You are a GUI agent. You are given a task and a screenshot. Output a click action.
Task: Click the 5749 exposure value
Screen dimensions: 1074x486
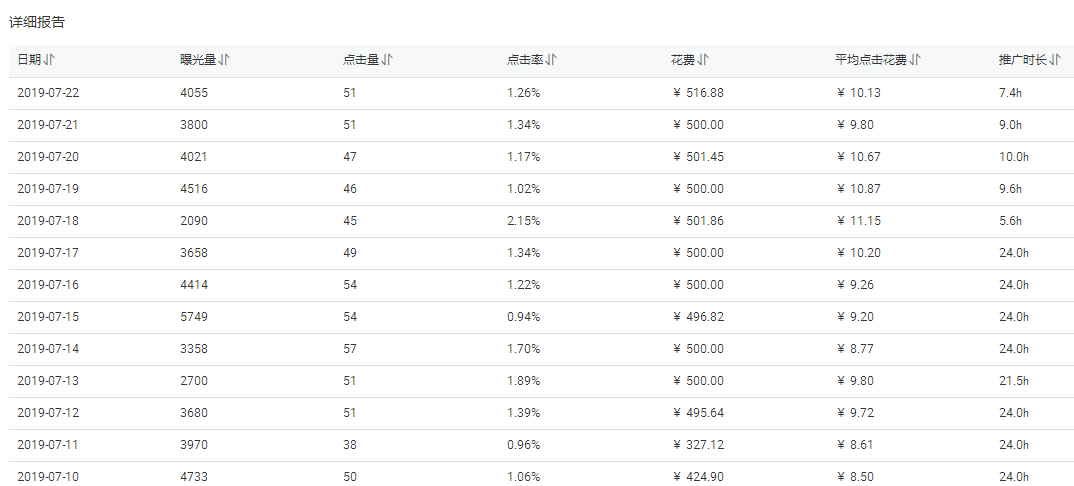click(x=194, y=317)
